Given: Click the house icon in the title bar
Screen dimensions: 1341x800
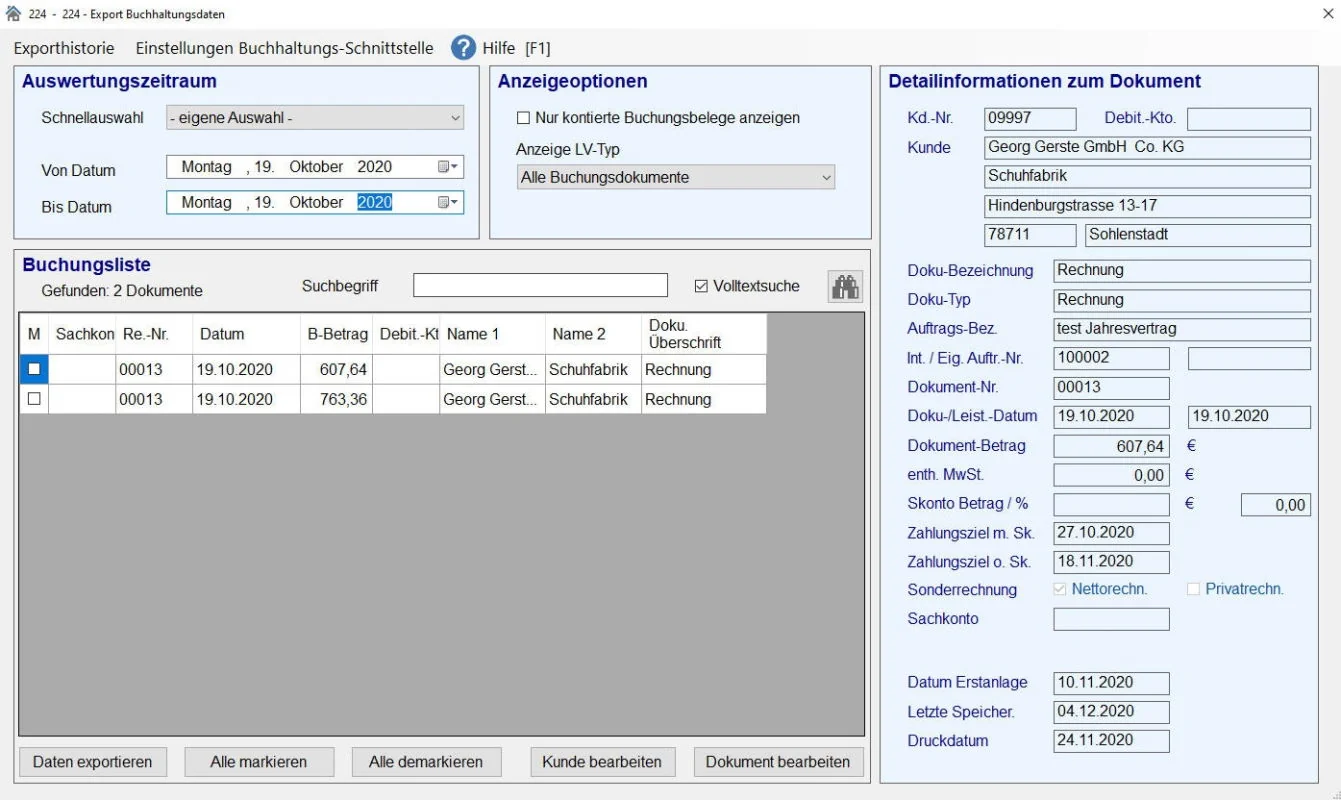Looking at the screenshot, I should [13, 14].
